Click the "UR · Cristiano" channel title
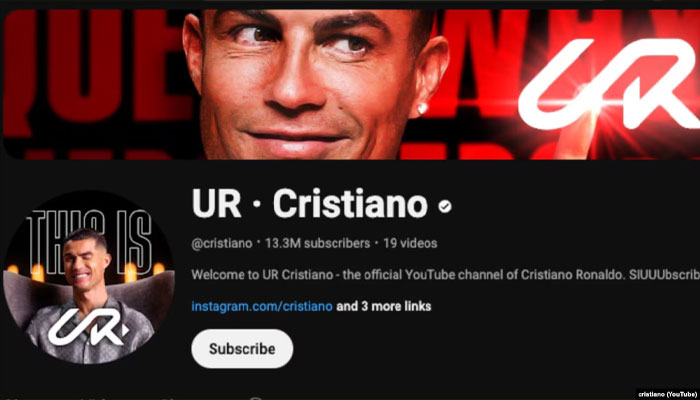The height and width of the screenshot is (400, 700). tap(310, 204)
